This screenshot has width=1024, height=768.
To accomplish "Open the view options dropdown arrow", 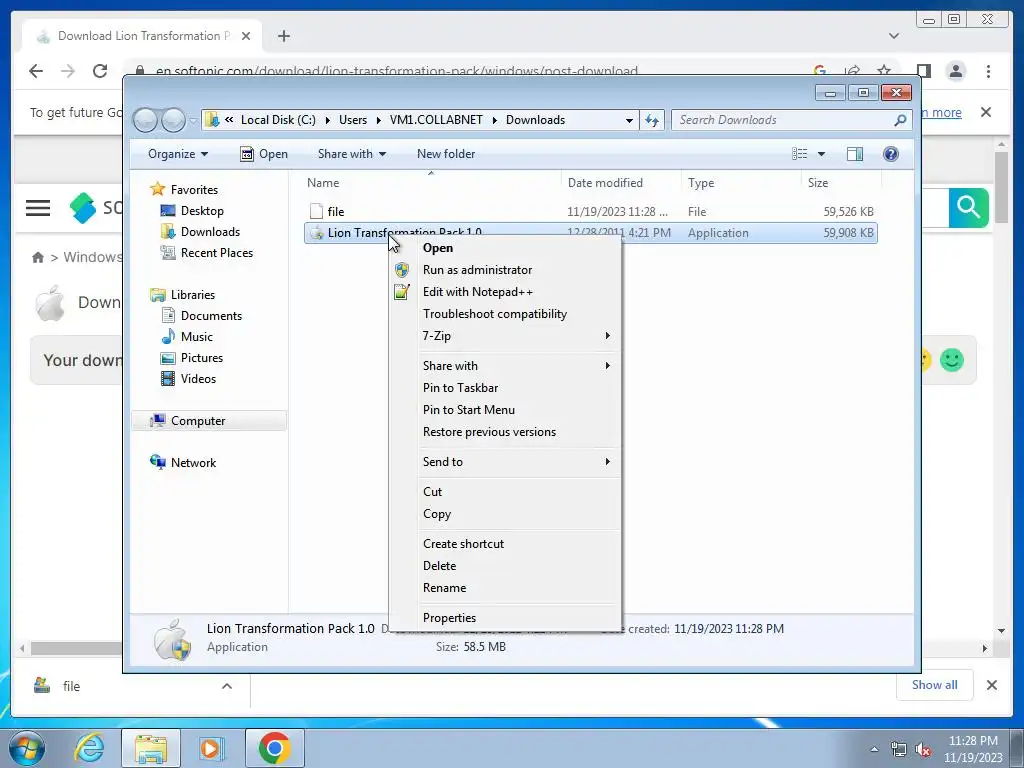I will click(x=822, y=154).
